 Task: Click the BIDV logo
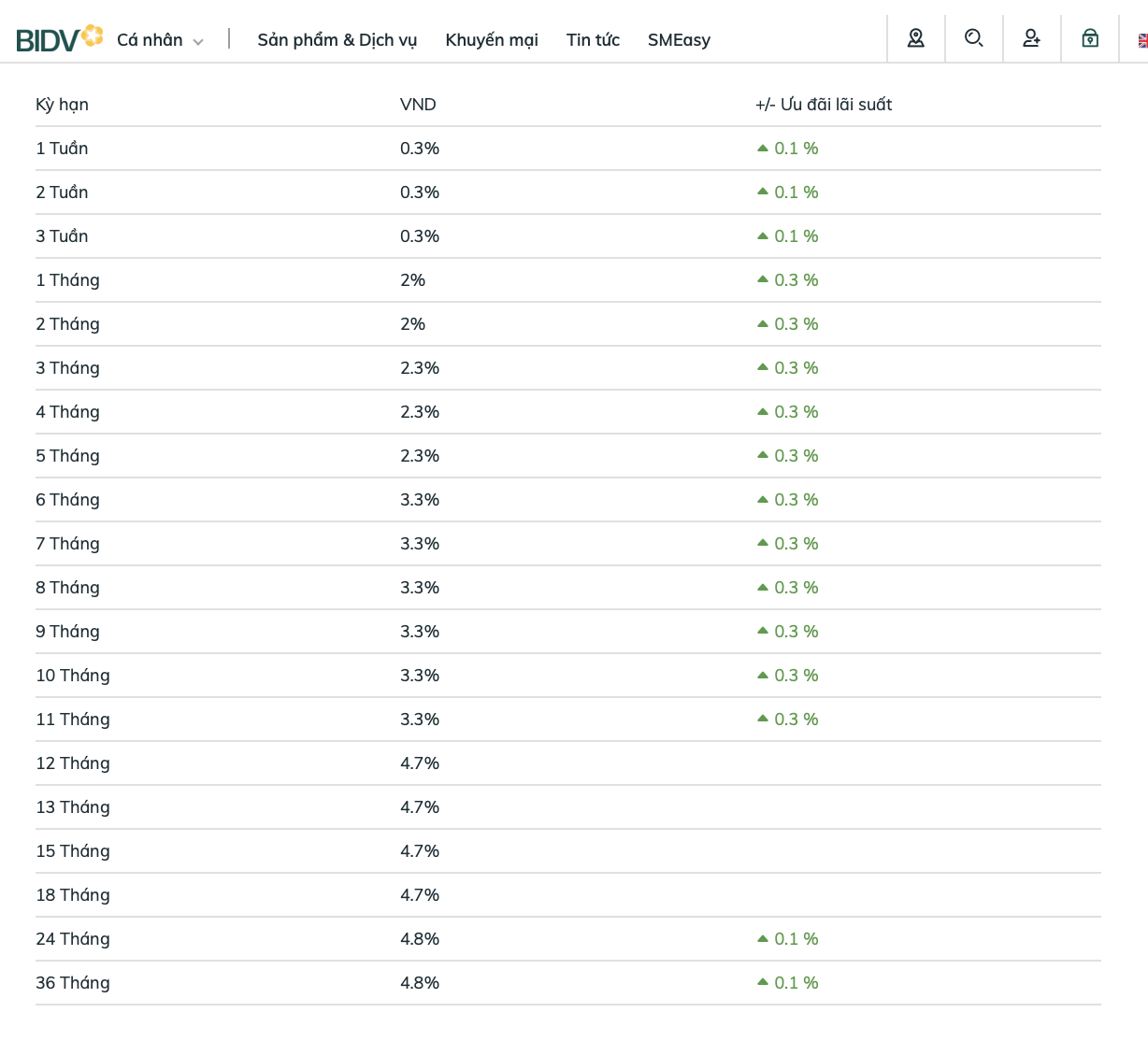tap(59, 38)
